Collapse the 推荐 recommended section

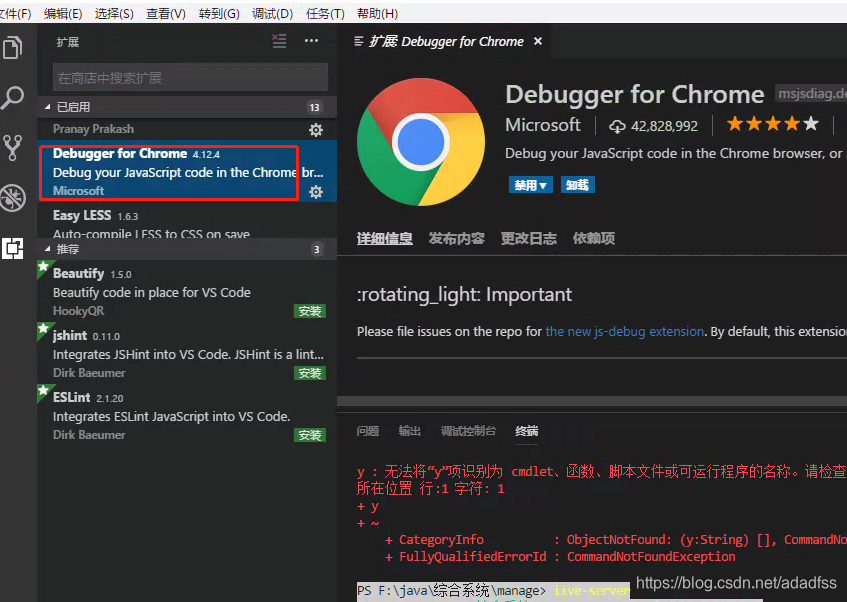click(187, 249)
